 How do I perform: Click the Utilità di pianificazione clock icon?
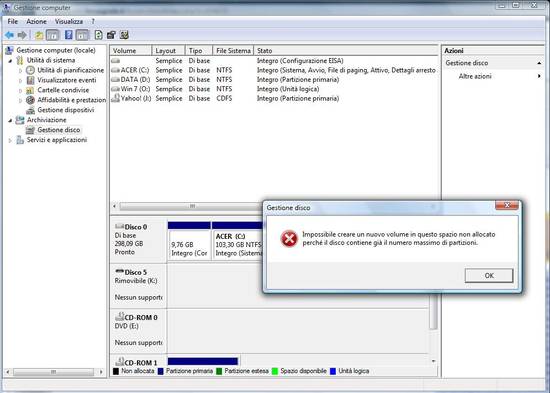click(x=31, y=70)
